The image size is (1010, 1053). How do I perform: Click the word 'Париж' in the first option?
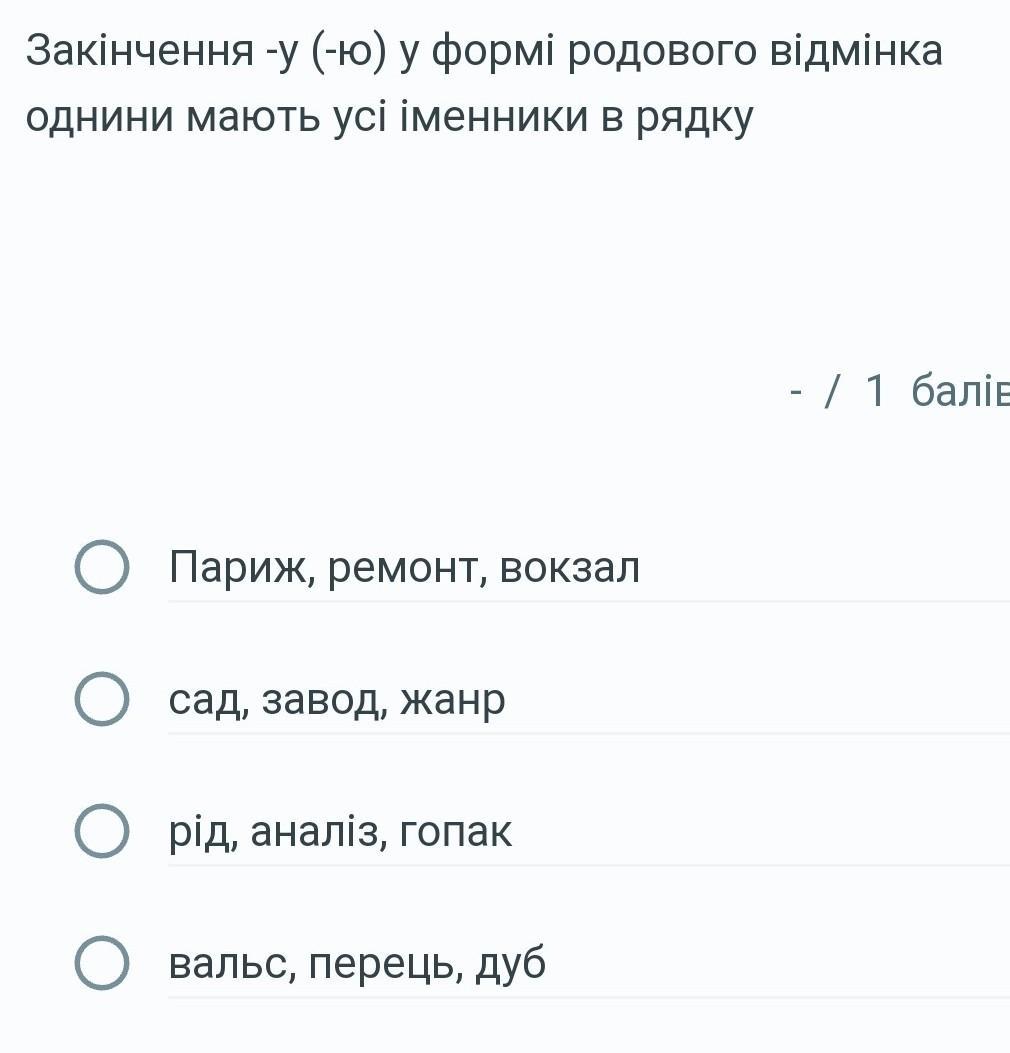pos(242,568)
